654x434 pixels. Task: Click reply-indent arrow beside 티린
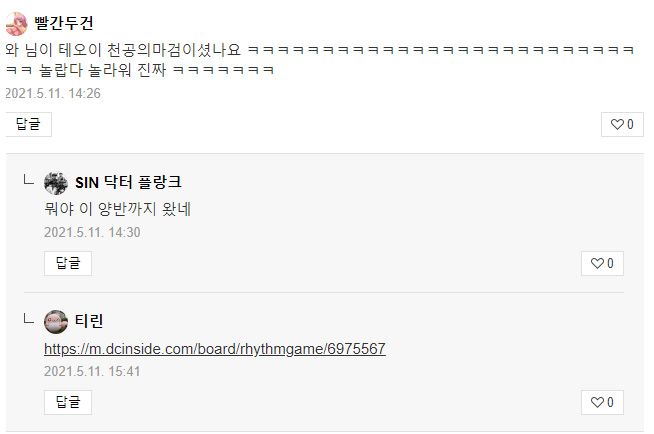pos(28,319)
